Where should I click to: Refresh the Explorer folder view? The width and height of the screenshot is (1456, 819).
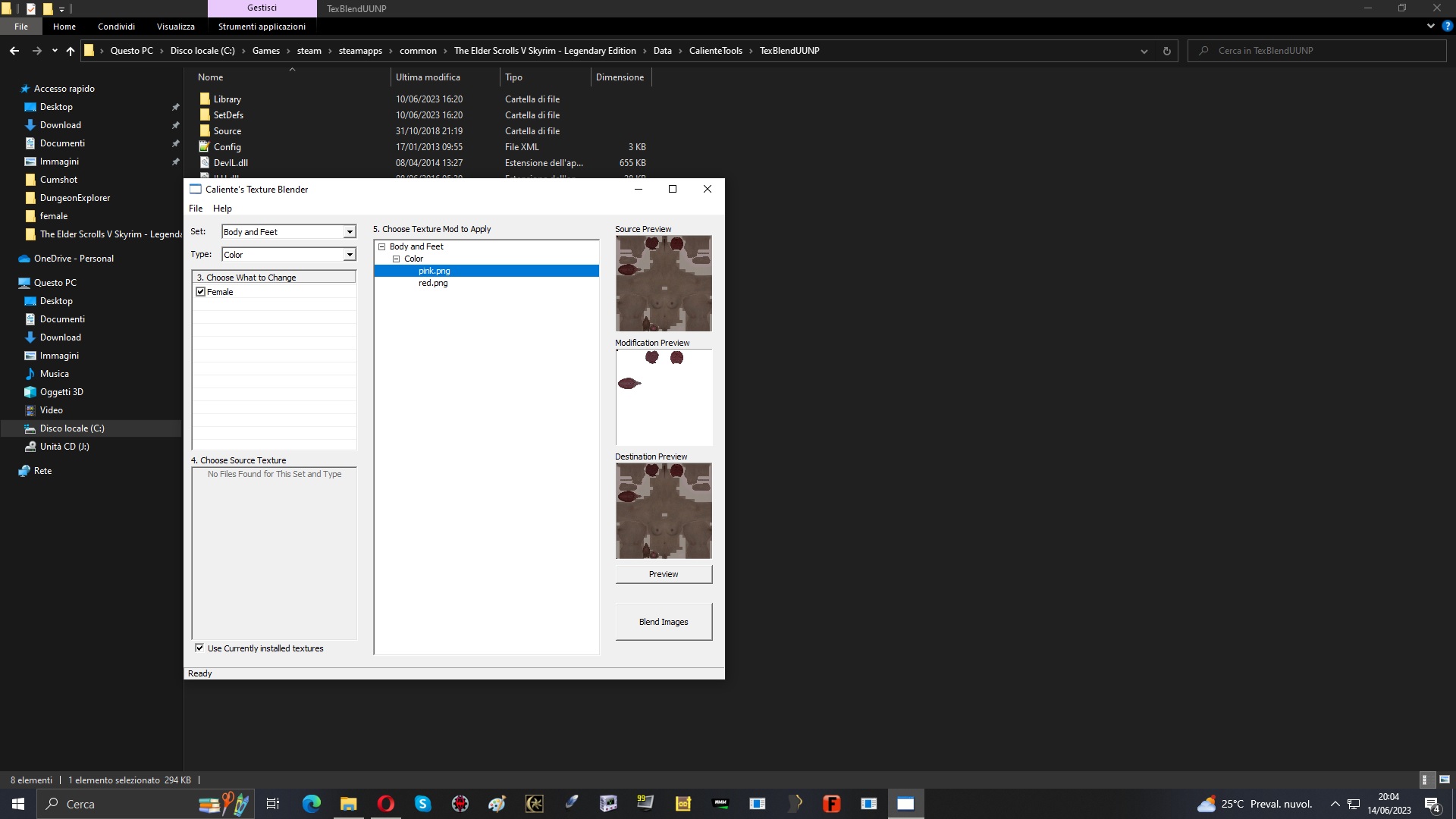tap(1167, 51)
